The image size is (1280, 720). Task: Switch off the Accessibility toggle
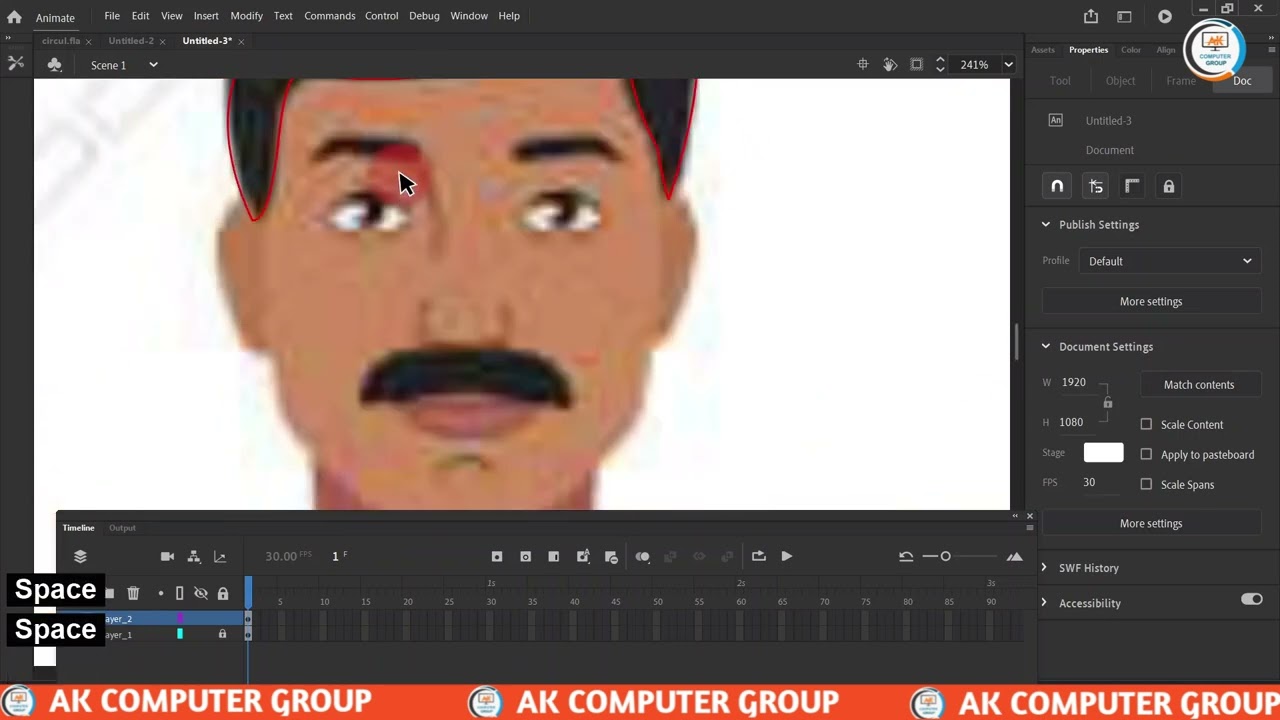coord(1252,599)
